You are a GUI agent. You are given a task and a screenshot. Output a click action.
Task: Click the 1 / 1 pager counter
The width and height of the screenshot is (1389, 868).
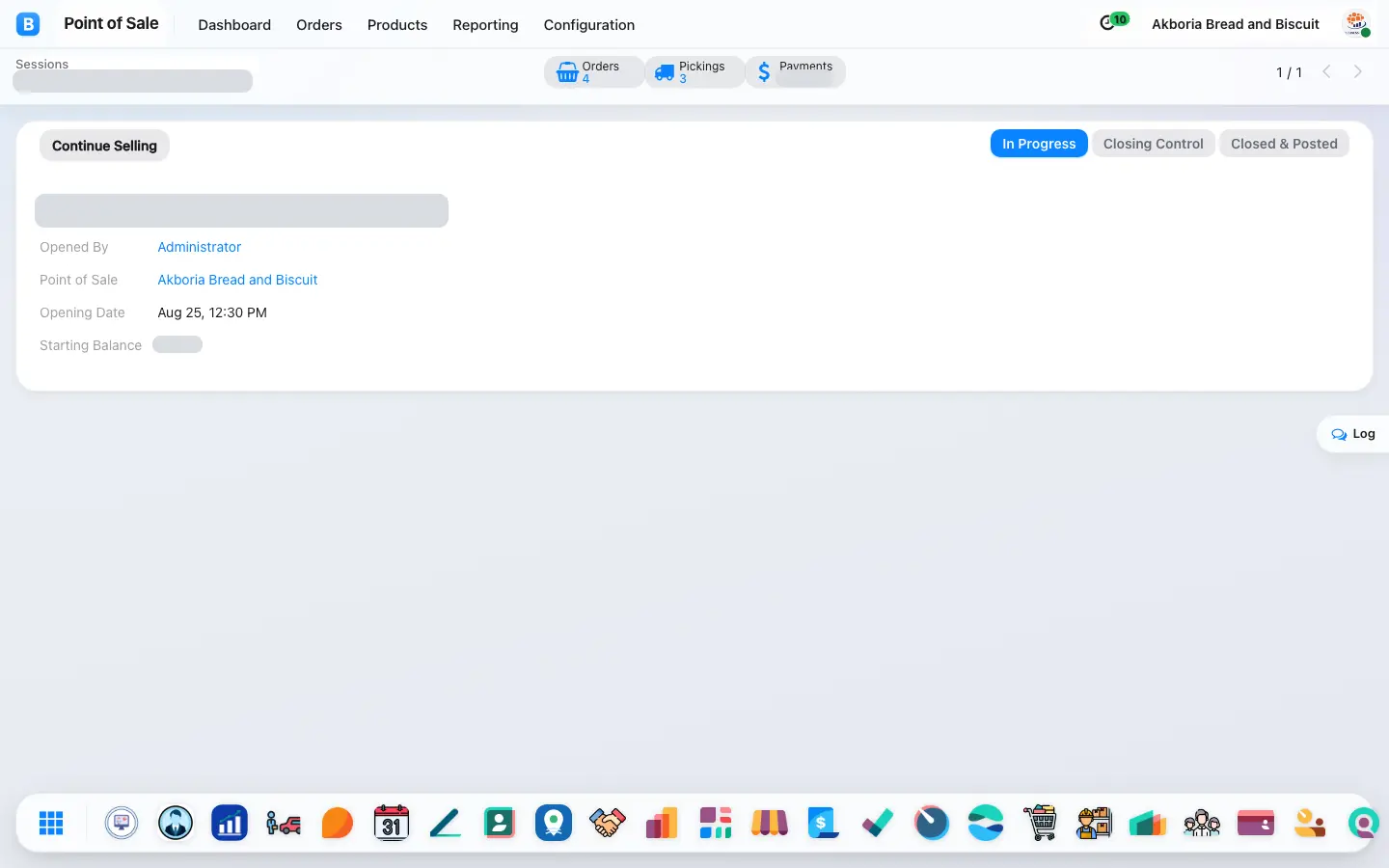(x=1289, y=72)
